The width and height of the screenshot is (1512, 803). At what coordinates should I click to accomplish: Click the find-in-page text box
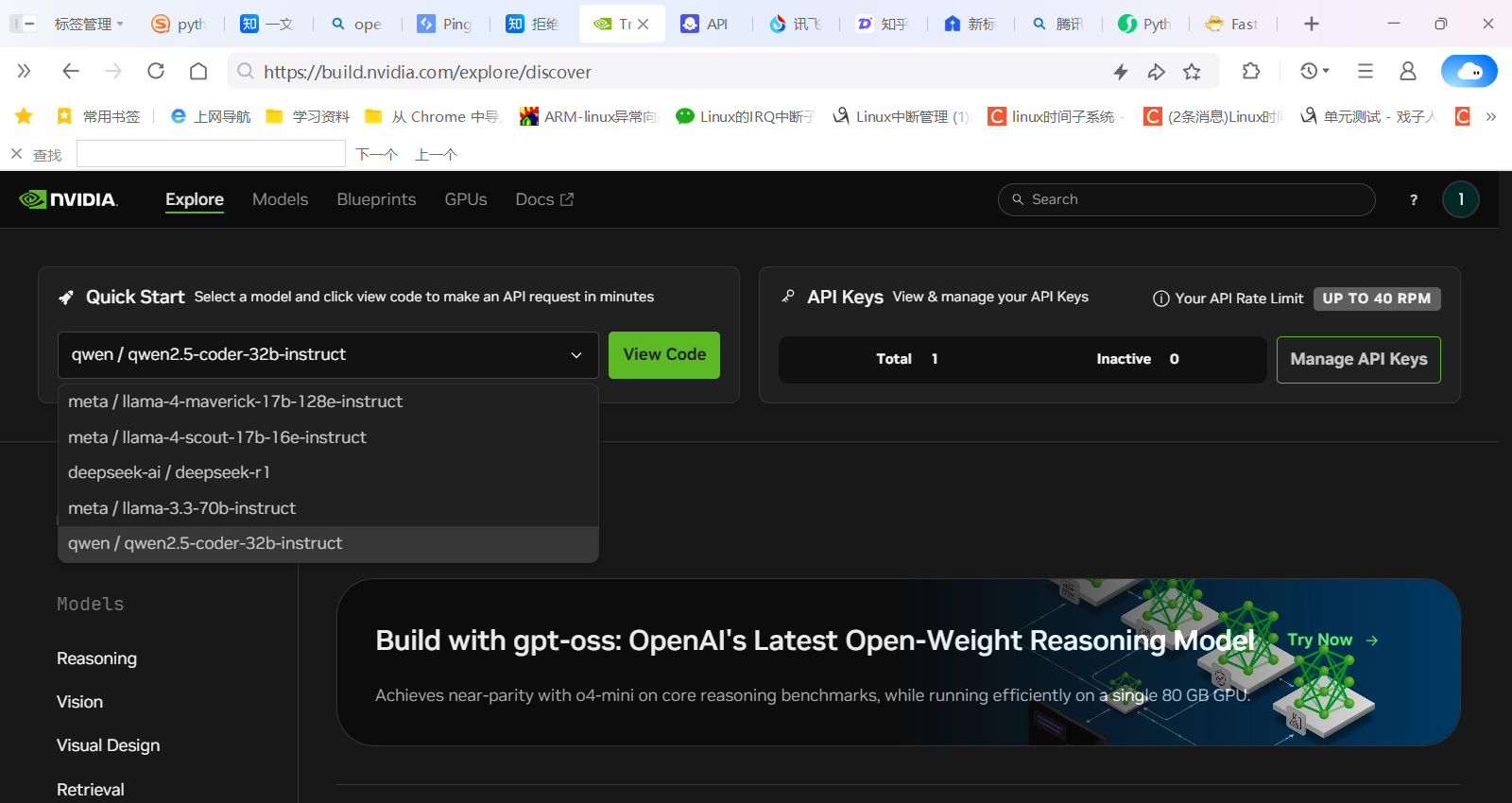211,154
